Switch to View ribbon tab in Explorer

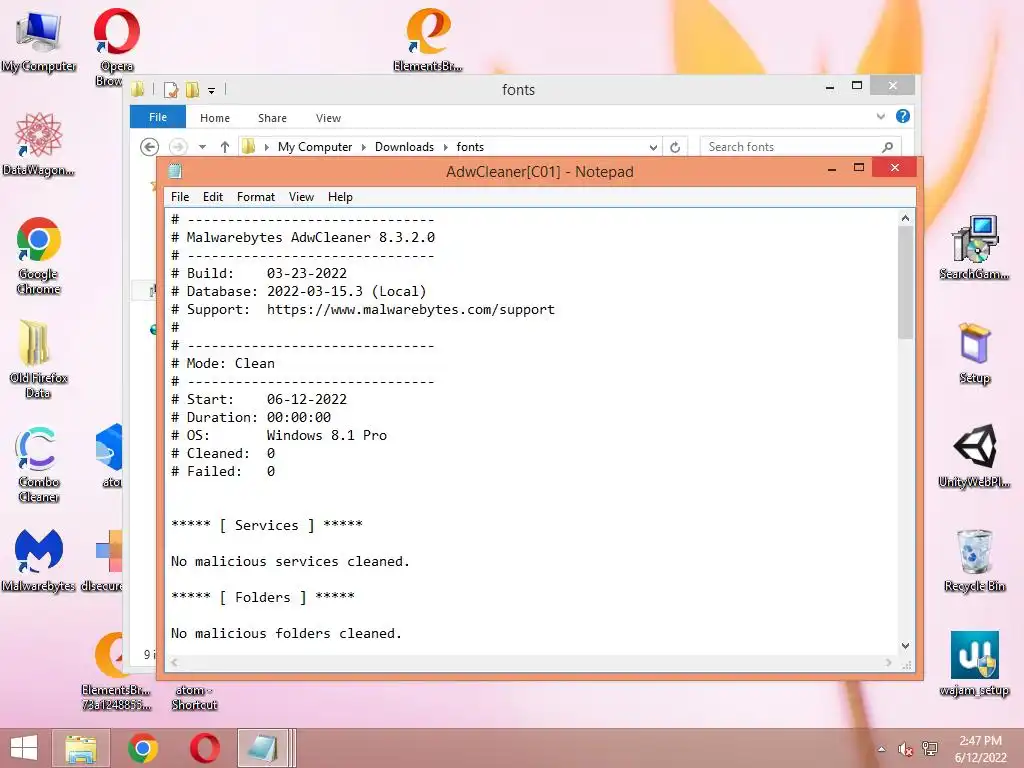[x=328, y=118]
